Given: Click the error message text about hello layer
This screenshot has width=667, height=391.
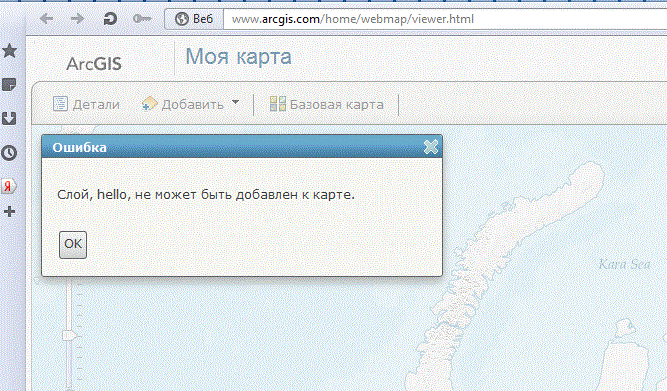Looking at the screenshot, I should coord(206,195).
